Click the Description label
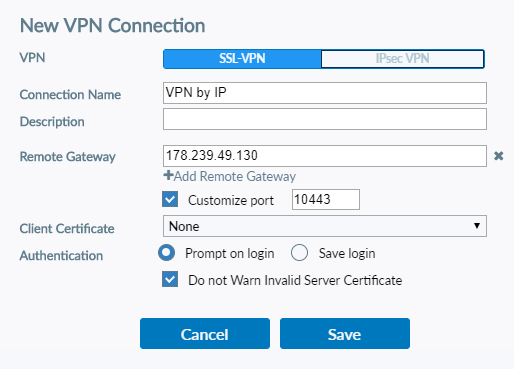Viewport: 514px width, 369px height. click(x=52, y=122)
